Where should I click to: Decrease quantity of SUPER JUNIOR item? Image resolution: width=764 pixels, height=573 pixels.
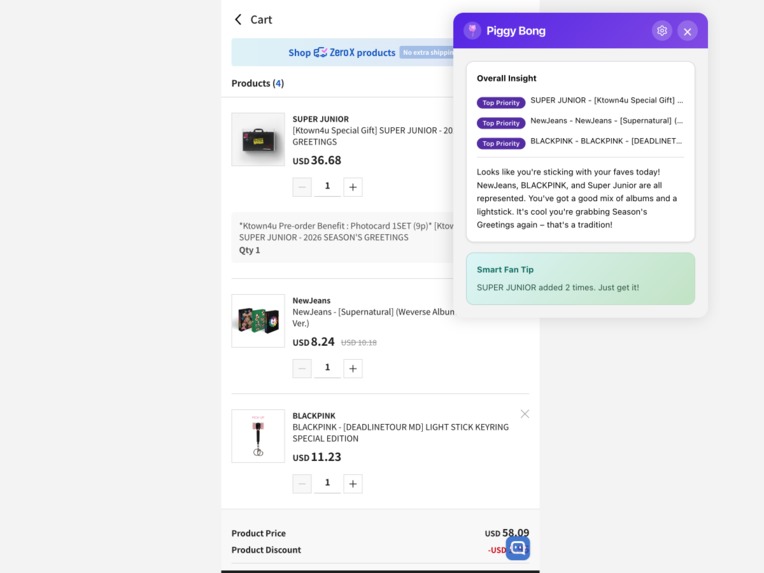point(302,187)
